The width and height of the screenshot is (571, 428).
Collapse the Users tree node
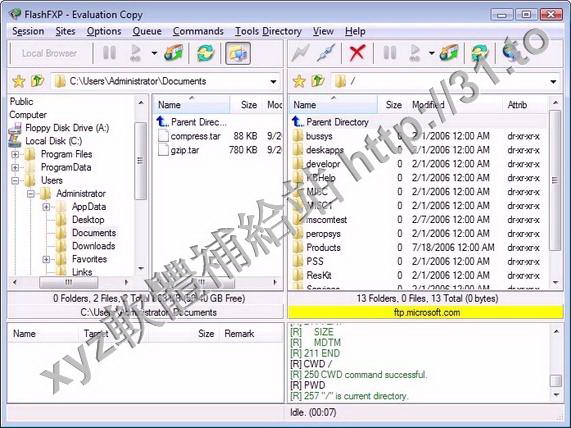[15, 181]
